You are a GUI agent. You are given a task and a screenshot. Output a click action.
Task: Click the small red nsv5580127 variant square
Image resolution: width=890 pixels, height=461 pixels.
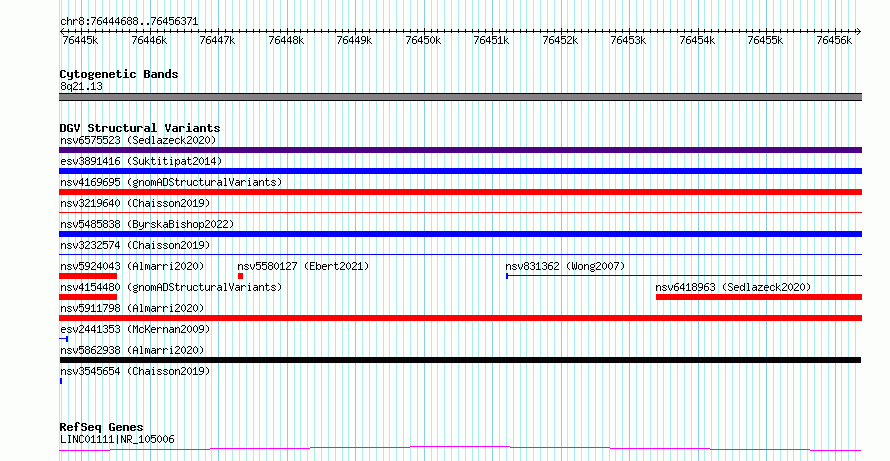click(x=241, y=276)
